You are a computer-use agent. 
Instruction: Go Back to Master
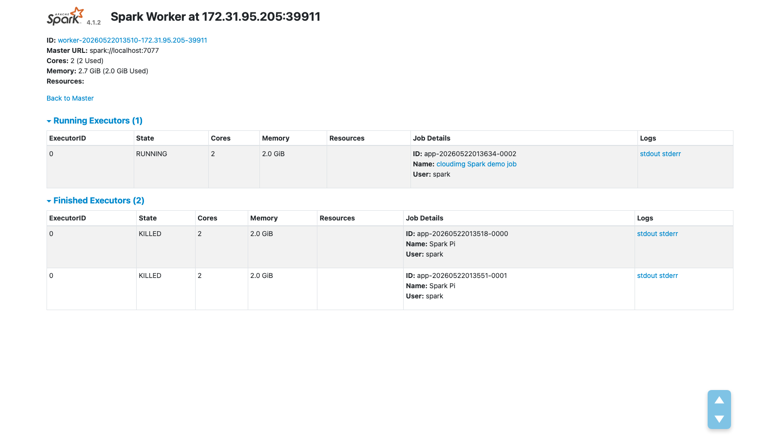pos(70,98)
